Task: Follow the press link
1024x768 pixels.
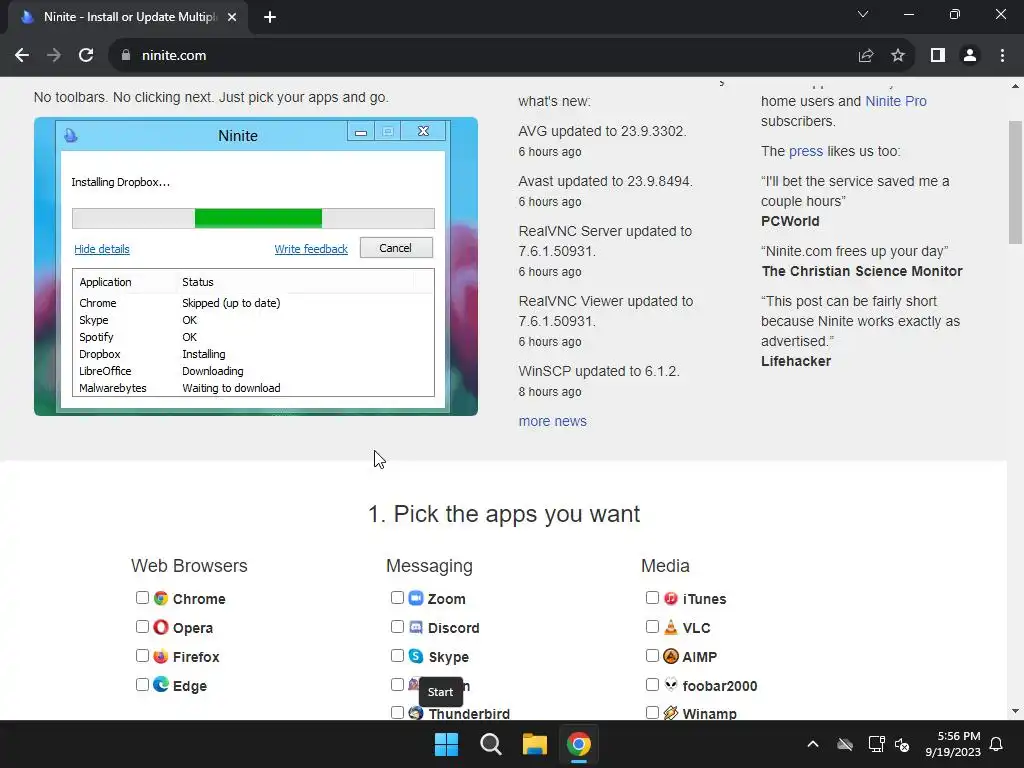Action: tap(805, 152)
